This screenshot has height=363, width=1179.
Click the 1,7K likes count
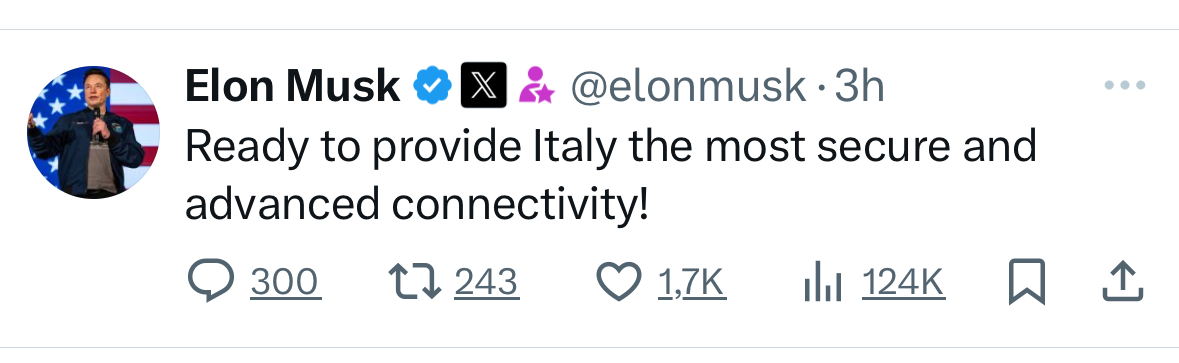(692, 283)
